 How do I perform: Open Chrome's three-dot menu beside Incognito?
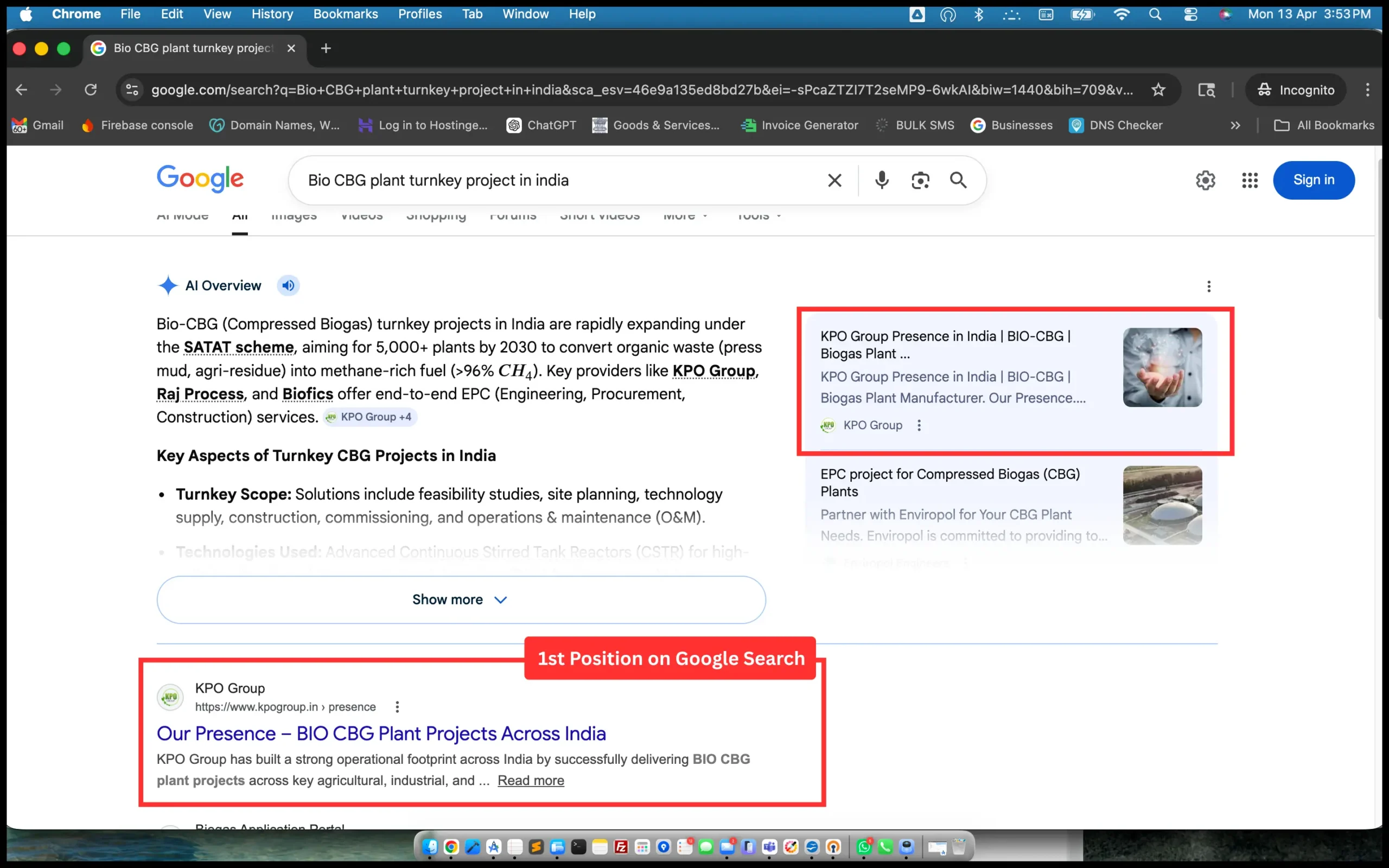pos(1368,90)
